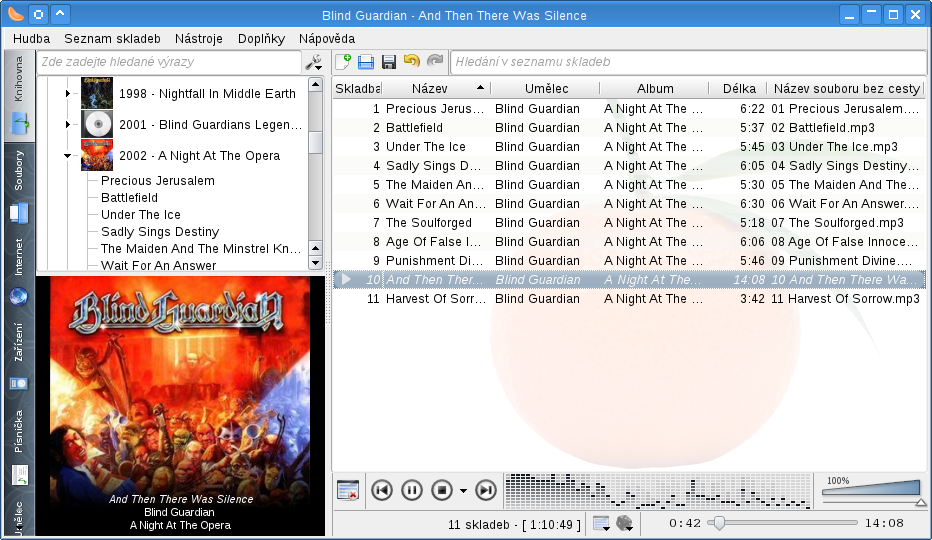Open the Soubory sidebar tab
Image resolution: width=932 pixels, height=540 pixels.
click(x=19, y=186)
